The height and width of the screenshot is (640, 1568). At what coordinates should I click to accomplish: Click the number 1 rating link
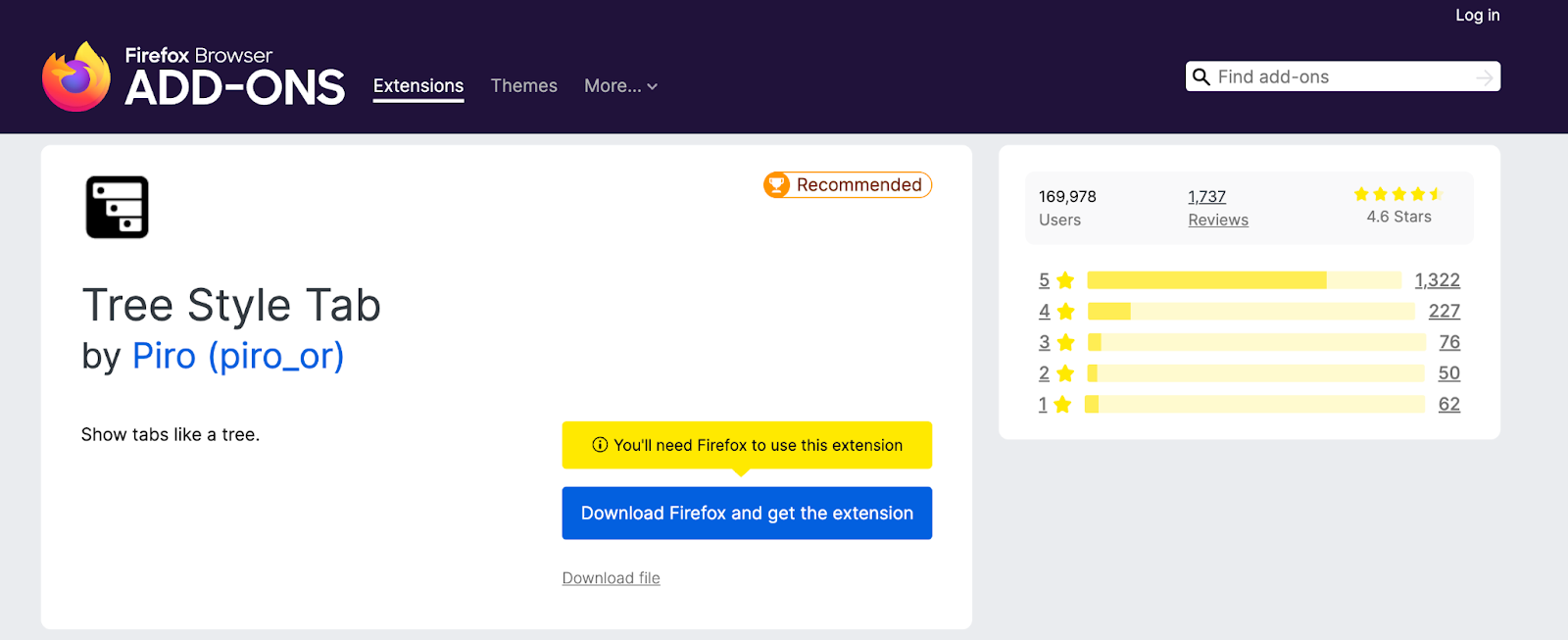pyautogui.click(x=1043, y=405)
